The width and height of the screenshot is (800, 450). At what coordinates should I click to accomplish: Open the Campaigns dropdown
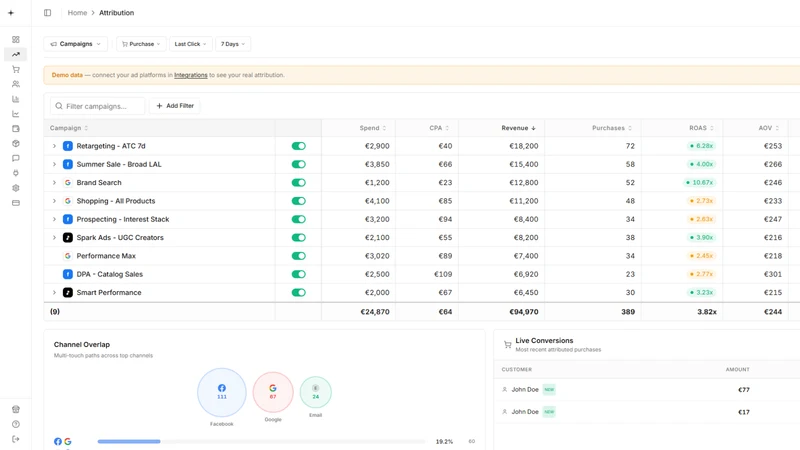[x=76, y=44]
